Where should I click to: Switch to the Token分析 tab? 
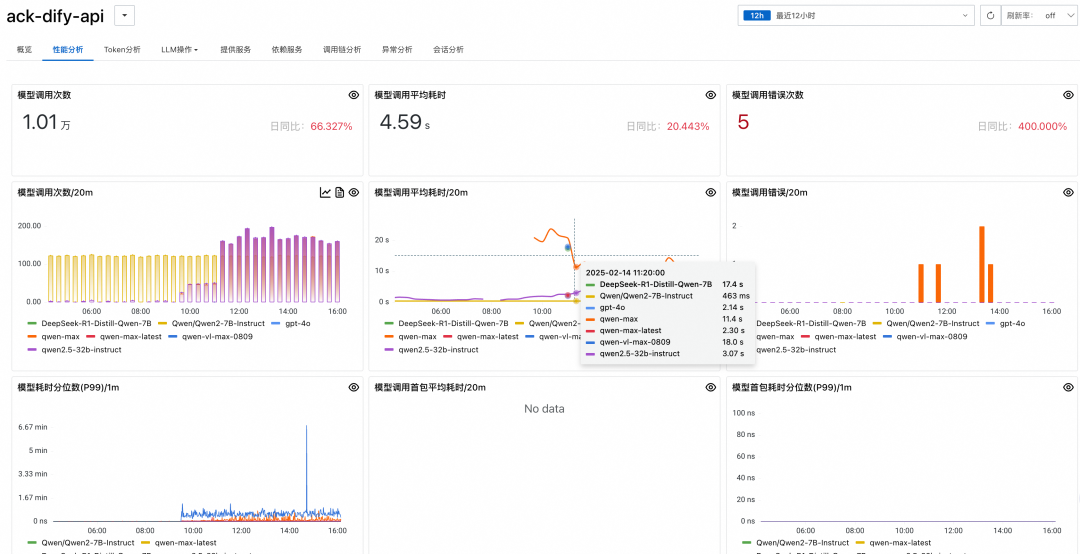[x=122, y=49]
